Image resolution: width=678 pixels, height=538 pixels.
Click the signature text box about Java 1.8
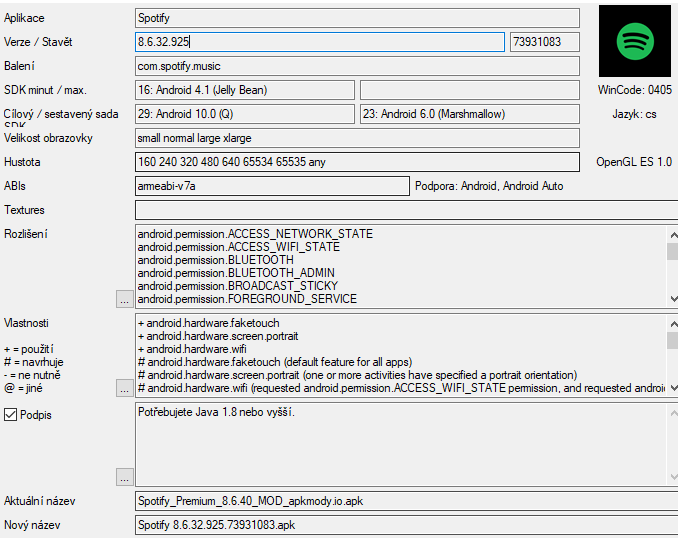(x=400, y=444)
